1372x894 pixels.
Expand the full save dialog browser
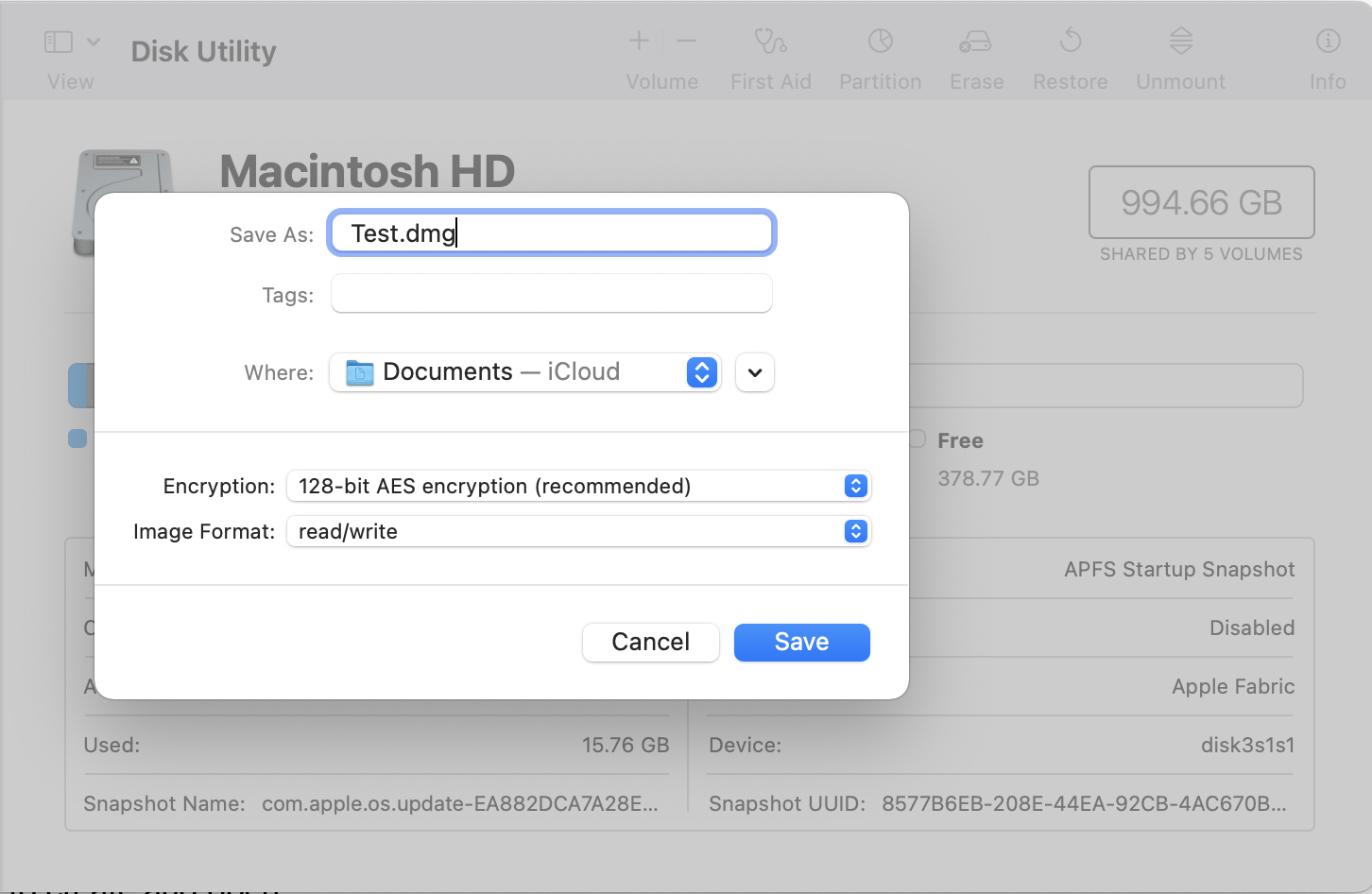pos(755,372)
